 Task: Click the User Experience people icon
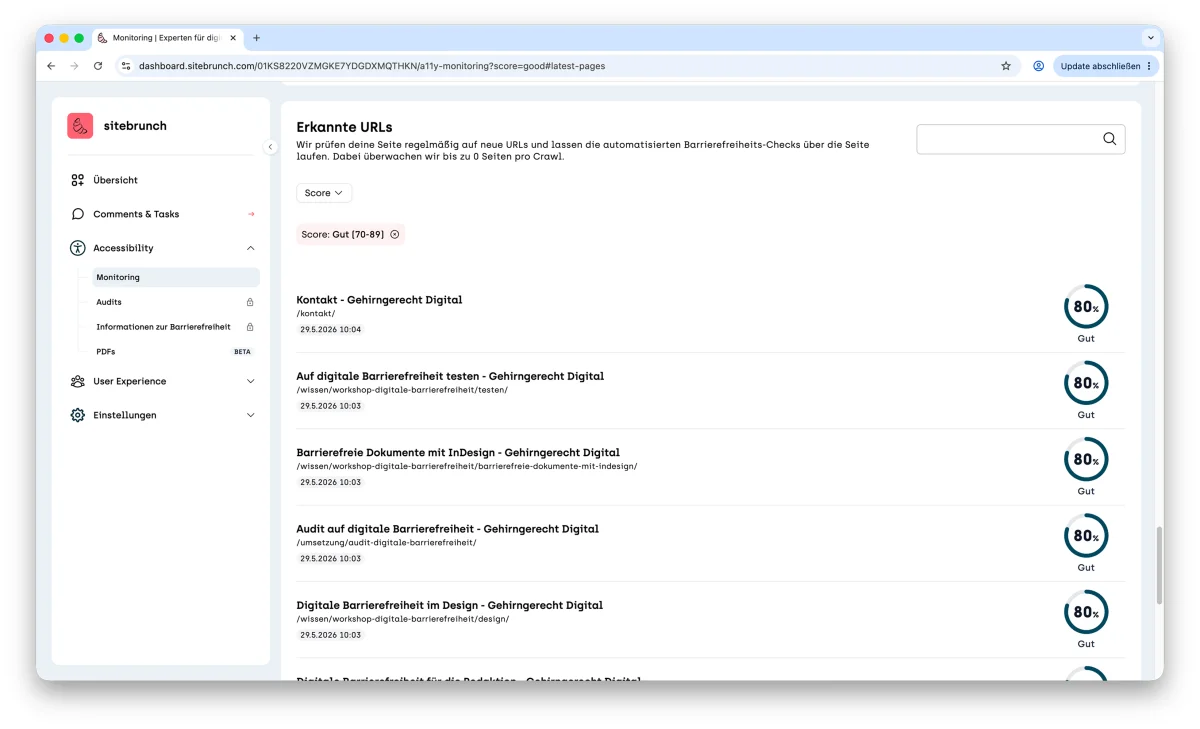click(x=78, y=381)
